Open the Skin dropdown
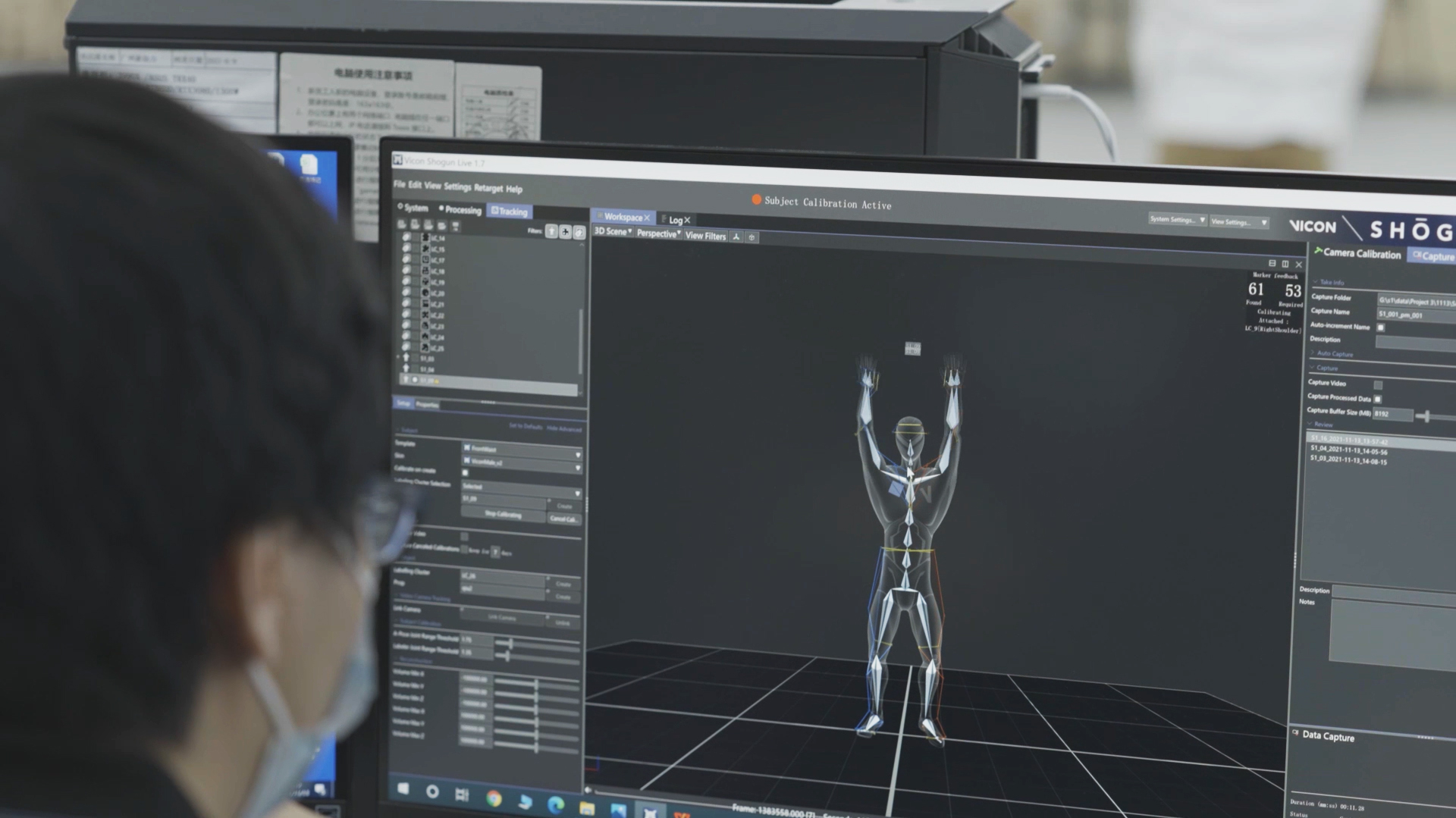The image size is (1456, 818). 522,463
